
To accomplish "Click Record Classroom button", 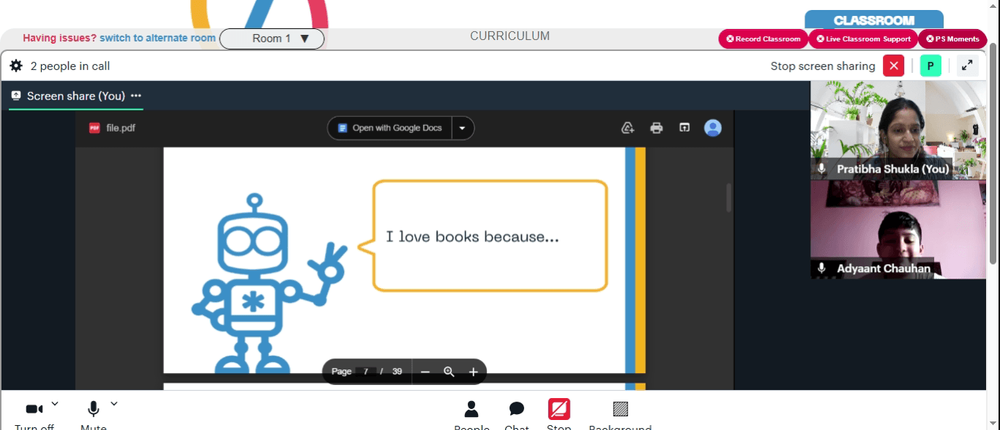I will click(x=763, y=39).
